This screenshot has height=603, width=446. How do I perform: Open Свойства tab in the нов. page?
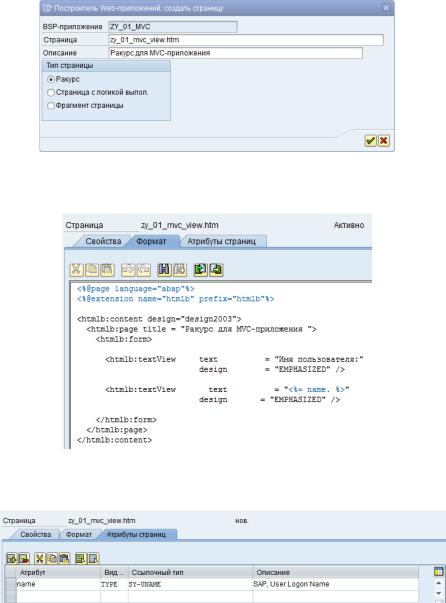(35, 535)
